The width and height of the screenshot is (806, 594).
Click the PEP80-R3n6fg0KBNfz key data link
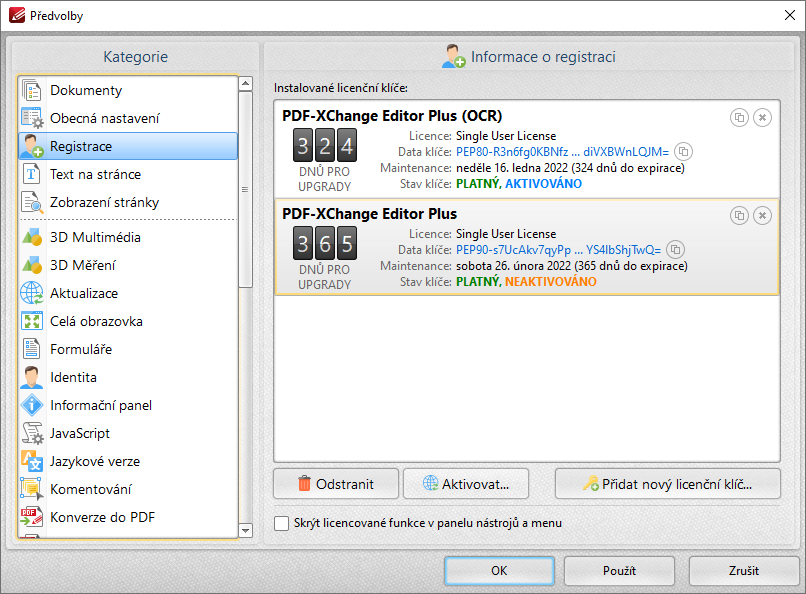pyautogui.click(x=562, y=152)
